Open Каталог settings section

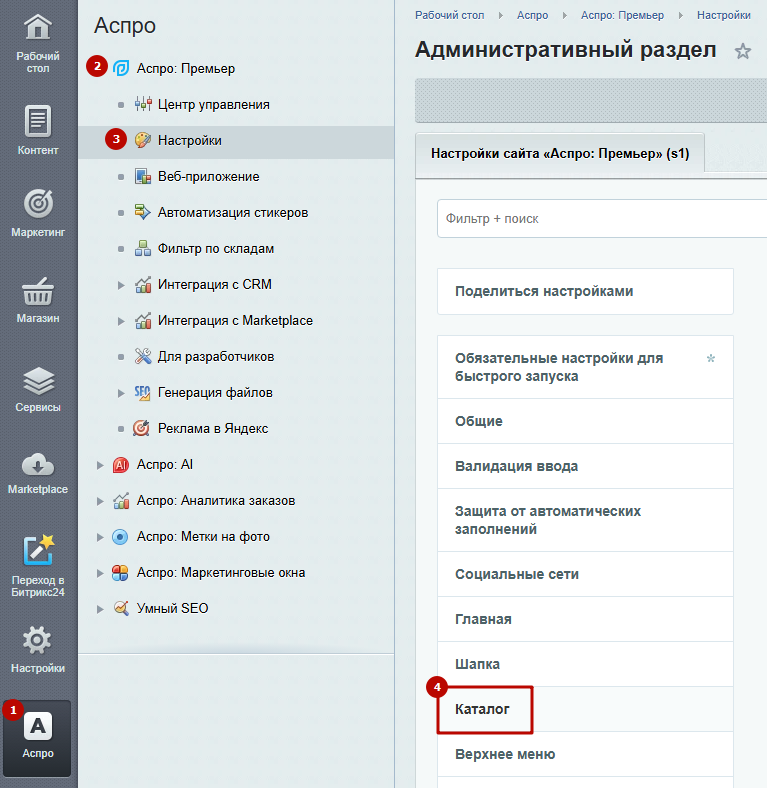point(585,709)
